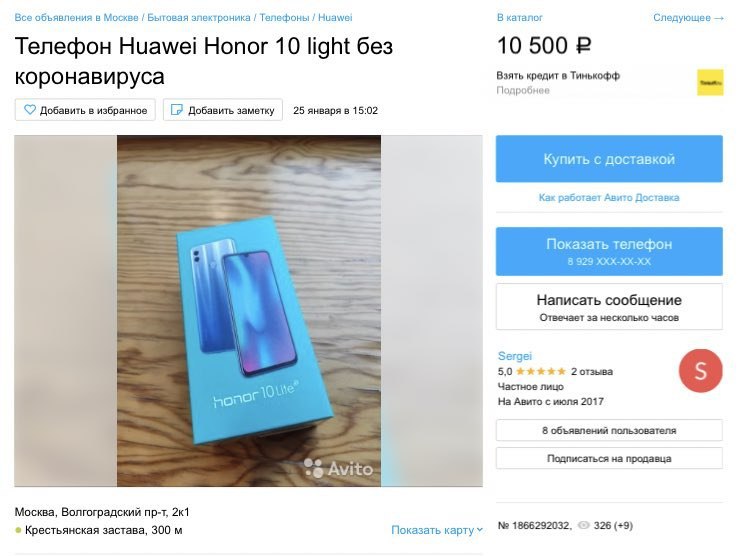Return via В каталог link

(519, 18)
